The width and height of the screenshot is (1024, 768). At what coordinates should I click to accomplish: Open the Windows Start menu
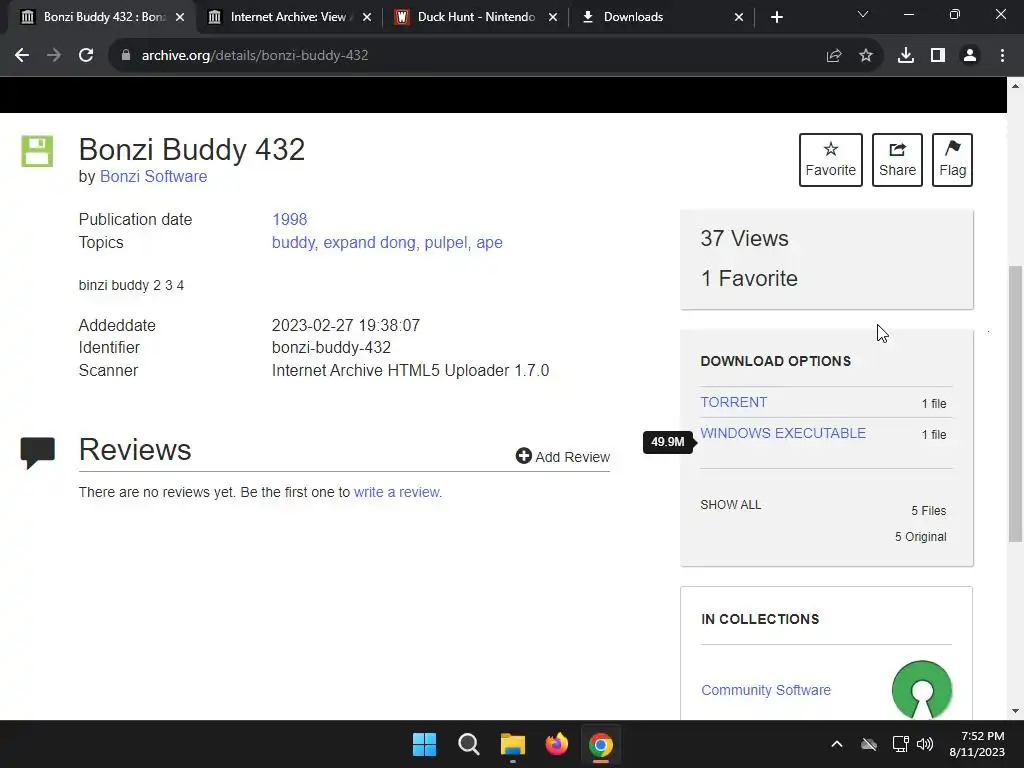point(424,744)
